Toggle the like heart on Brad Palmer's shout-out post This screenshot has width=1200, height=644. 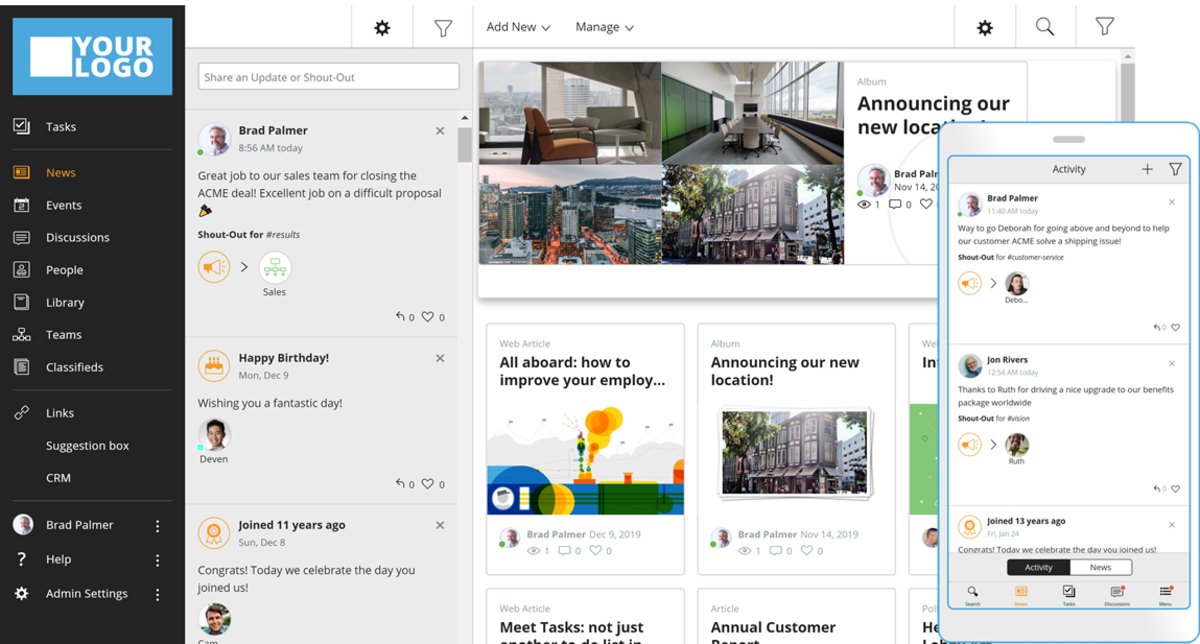(430, 316)
